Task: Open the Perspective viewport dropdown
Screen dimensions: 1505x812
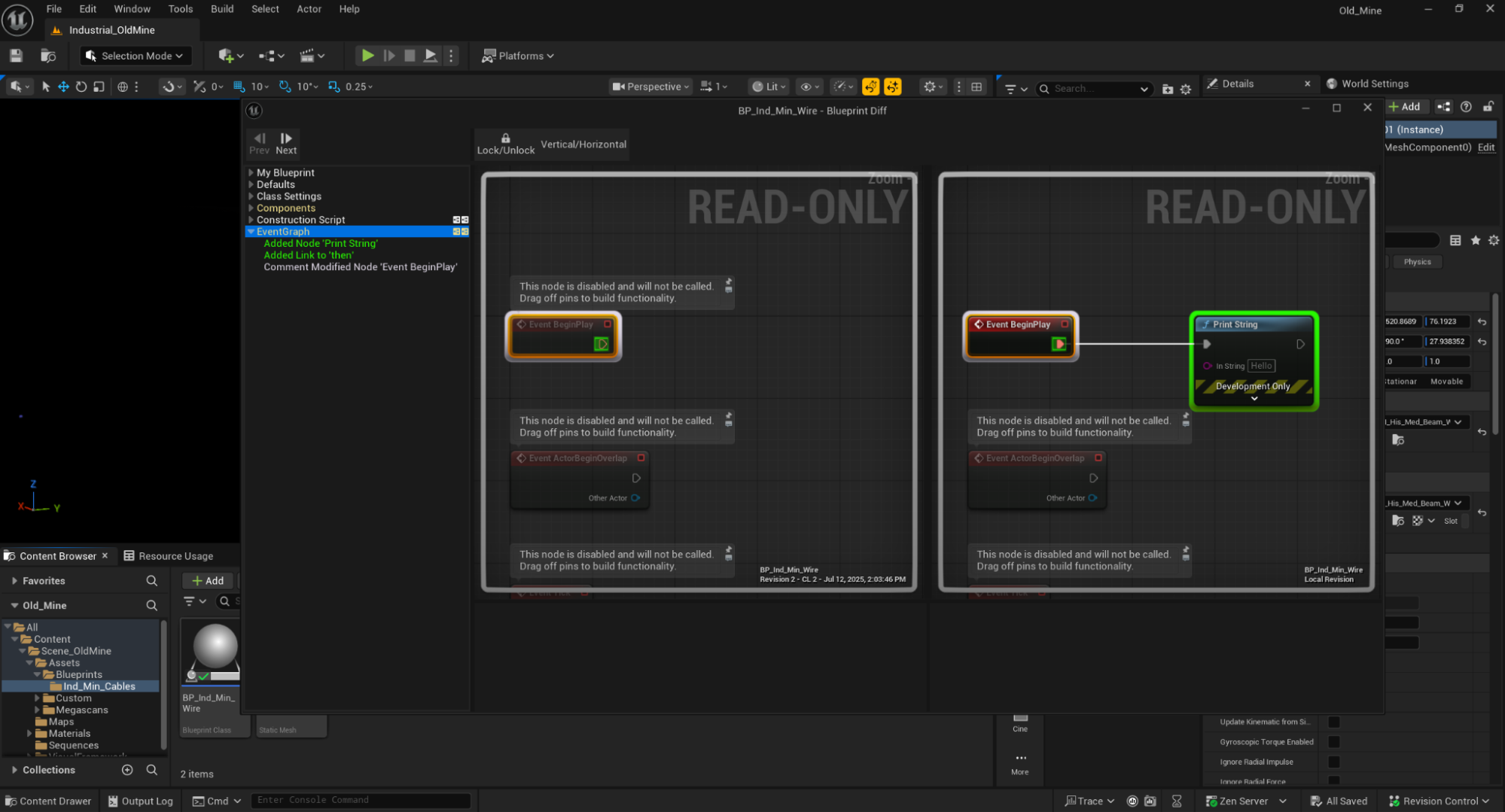Action: click(651, 87)
